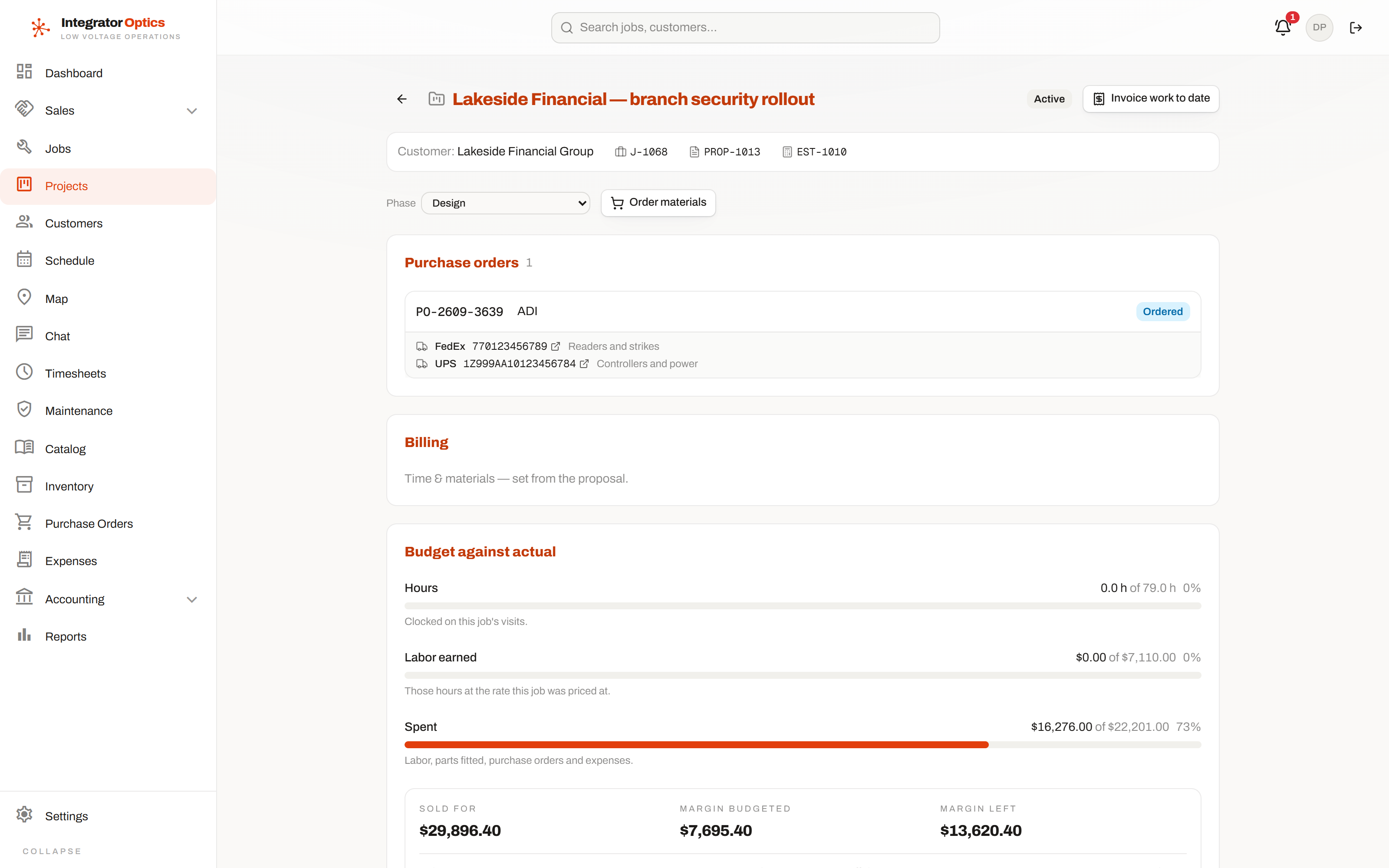The image size is (1389, 868).
Task: Click the FedEx shipment truck icon
Action: tap(422, 347)
